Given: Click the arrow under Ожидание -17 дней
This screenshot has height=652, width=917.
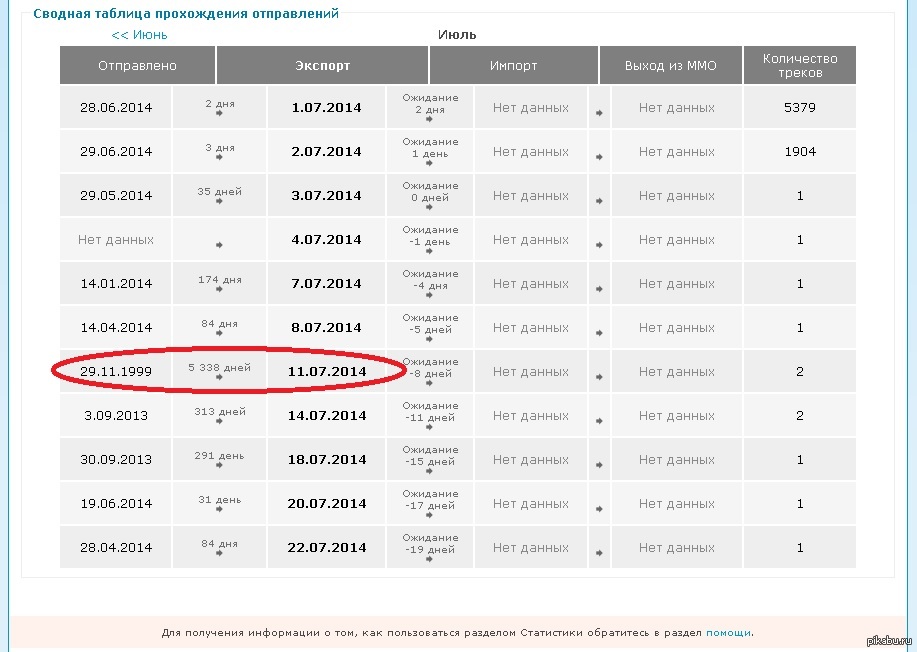Looking at the screenshot, I should click(429, 515).
